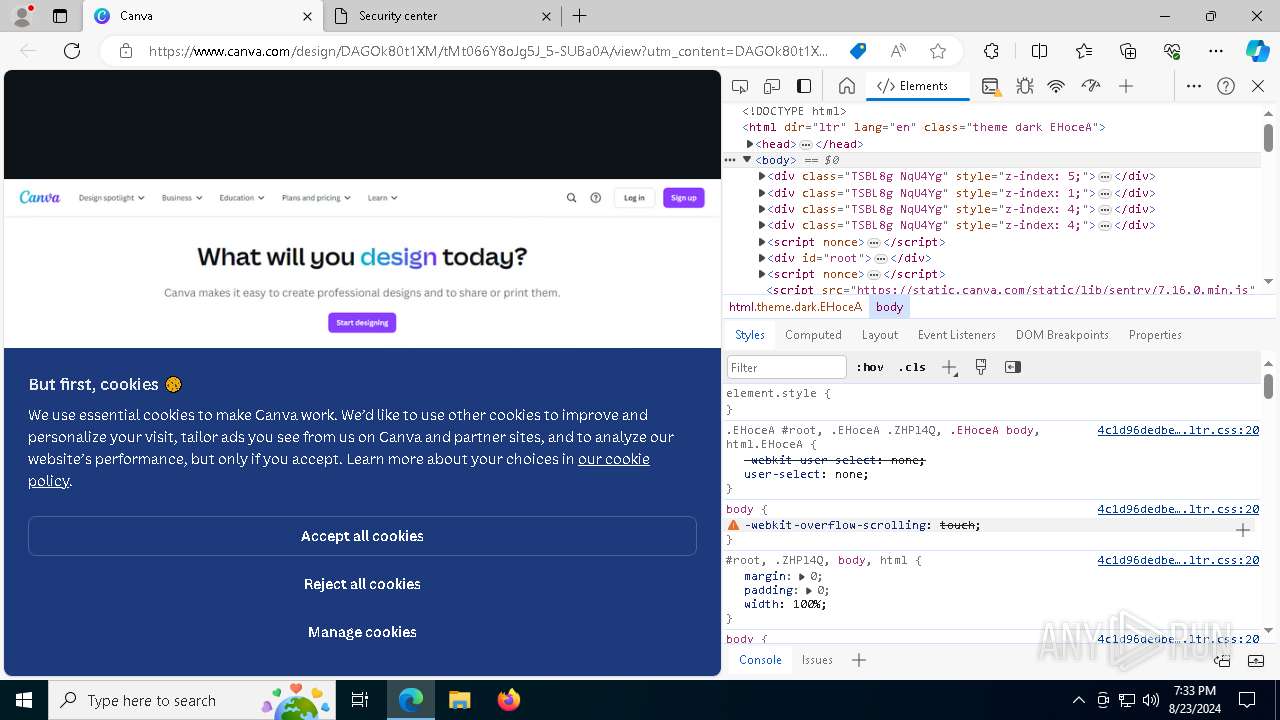Screen dimensions: 1280x720
Task: Open the Event Listeners tab
Action: coord(957,335)
